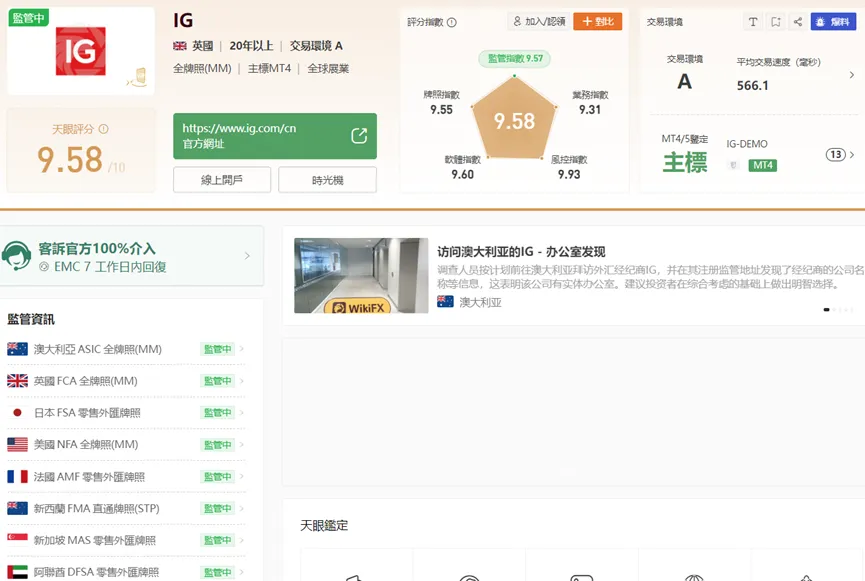865x581 pixels.
Task: Click the 監管中 badge on ASIC row
Action: [217, 349]
